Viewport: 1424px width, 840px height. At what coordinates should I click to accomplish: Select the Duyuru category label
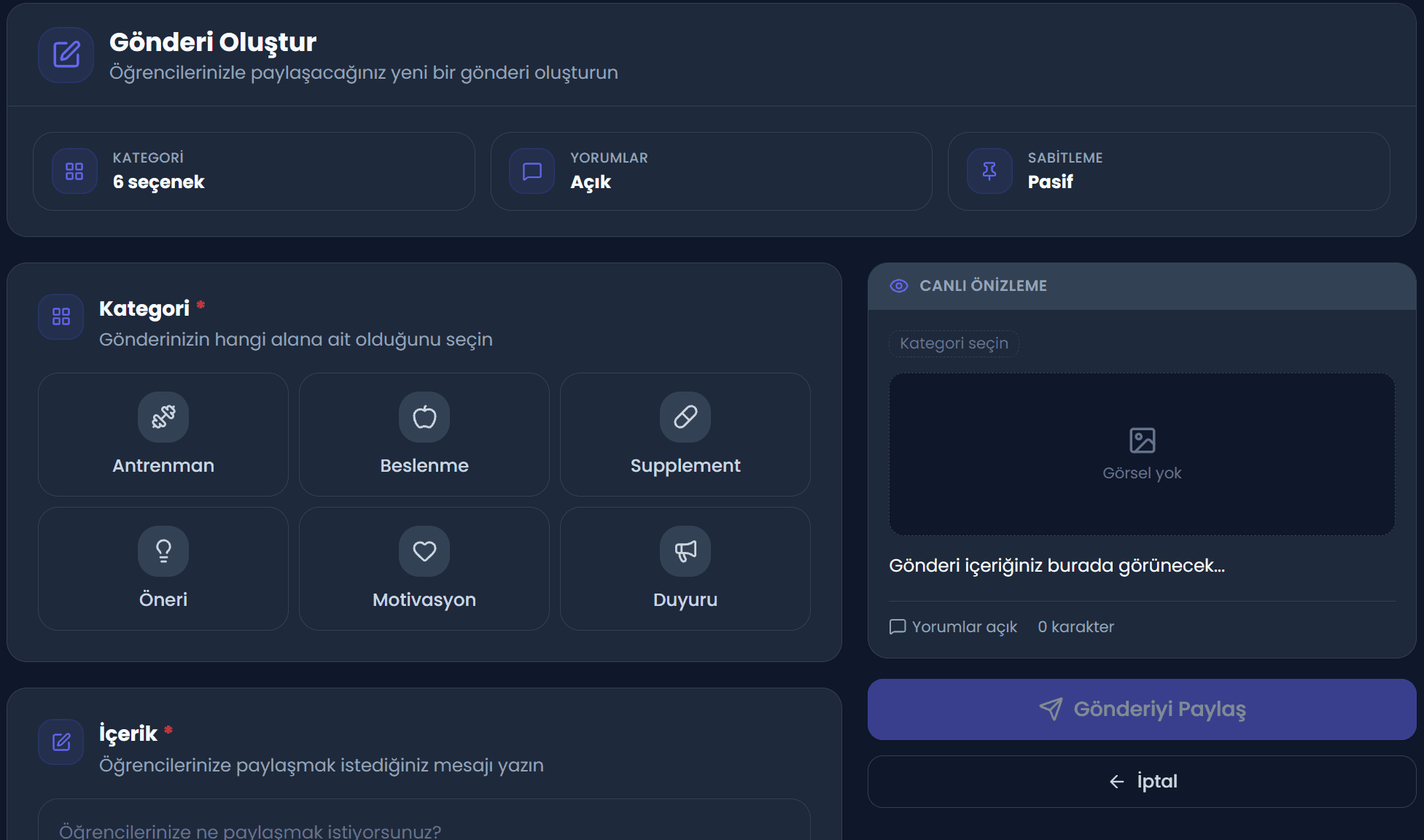pyautogui.click(x=685, y=600)
